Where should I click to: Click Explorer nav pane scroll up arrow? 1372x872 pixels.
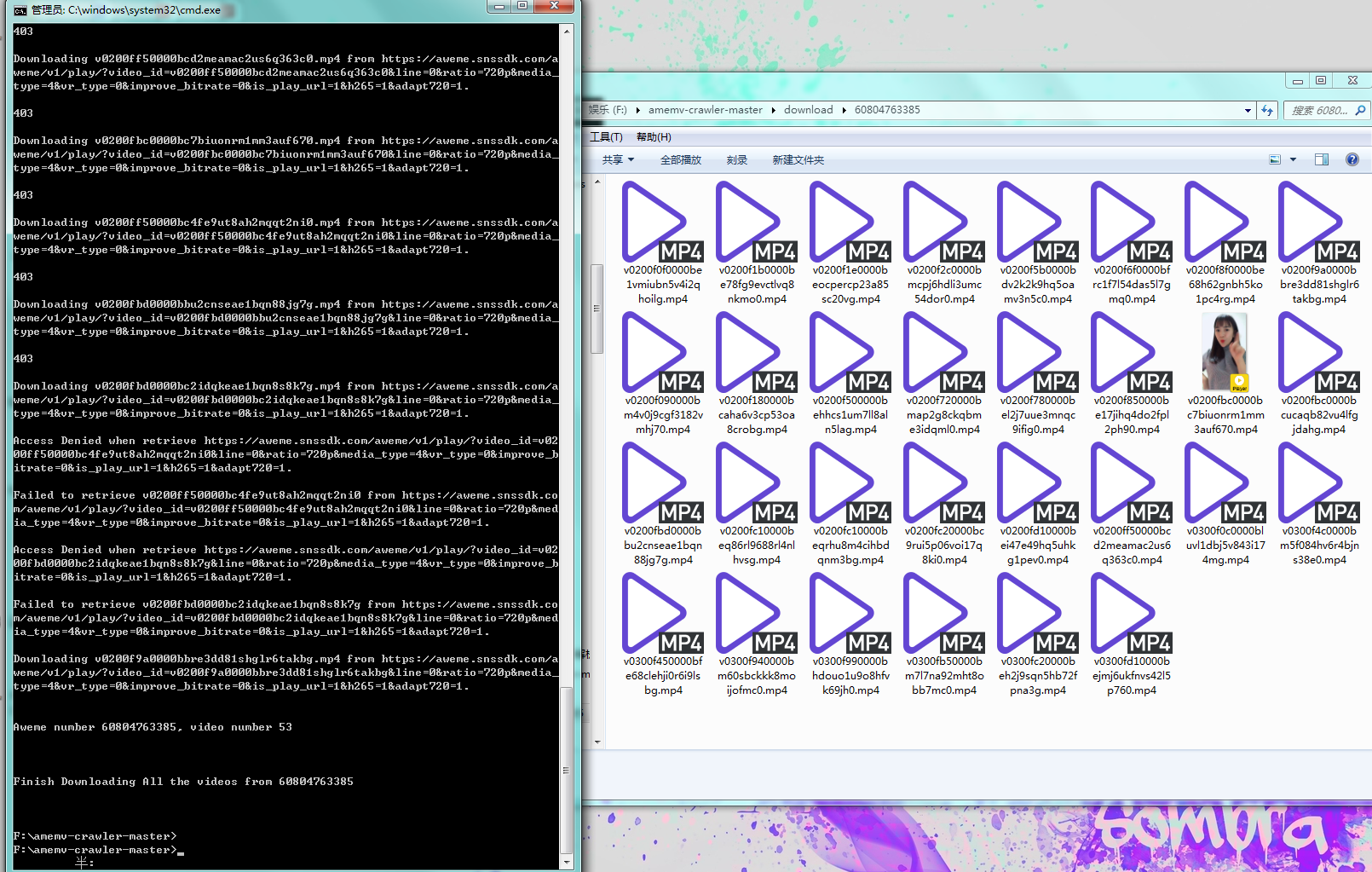[597, 182]
